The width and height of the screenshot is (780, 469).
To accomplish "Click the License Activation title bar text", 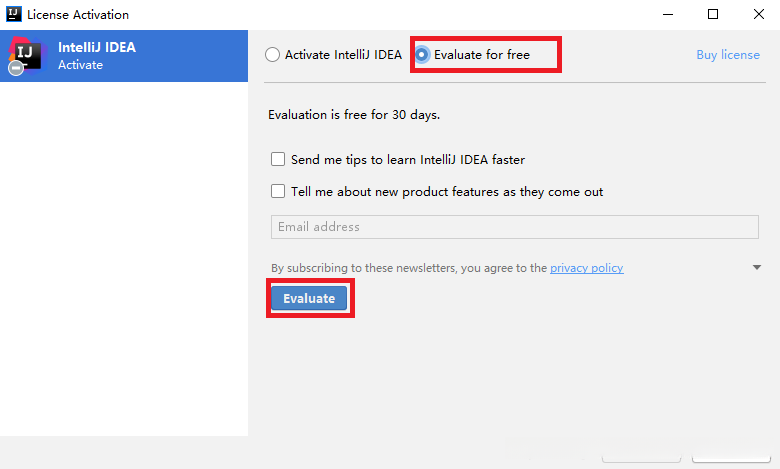I will pyautogui.click(x=78, y=15).
